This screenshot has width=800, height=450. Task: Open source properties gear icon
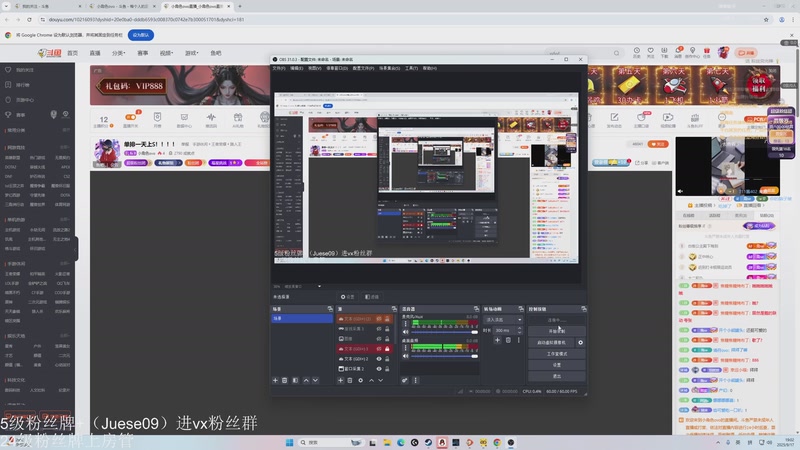(360, 380)
